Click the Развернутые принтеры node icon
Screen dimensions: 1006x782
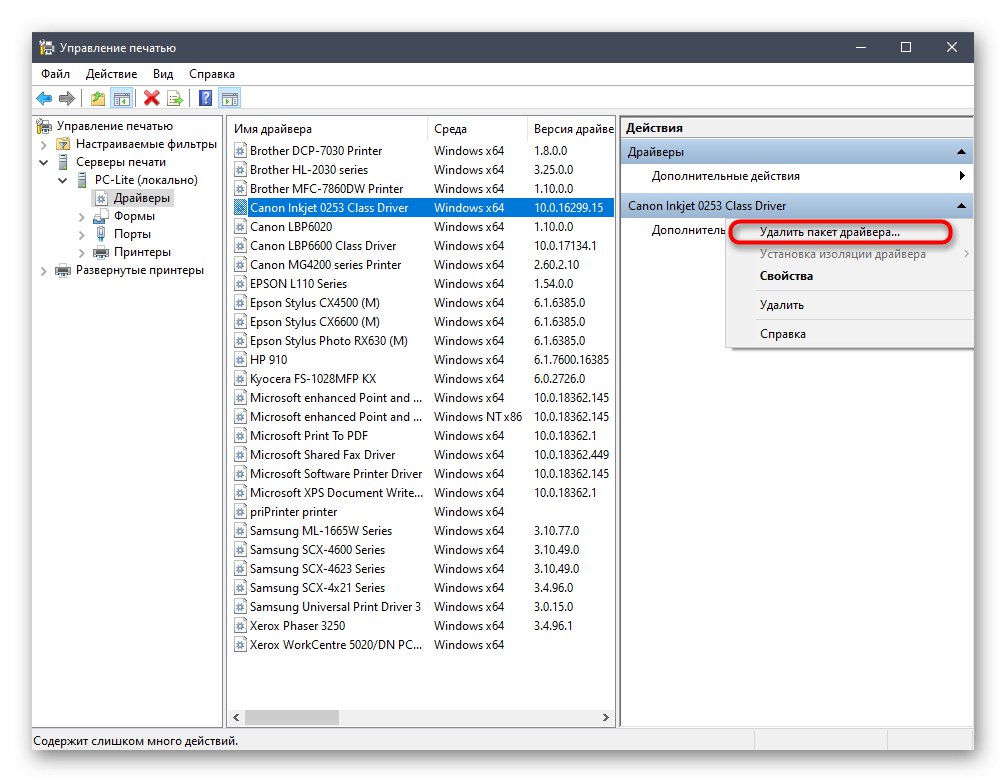click(x=63, y=270)
